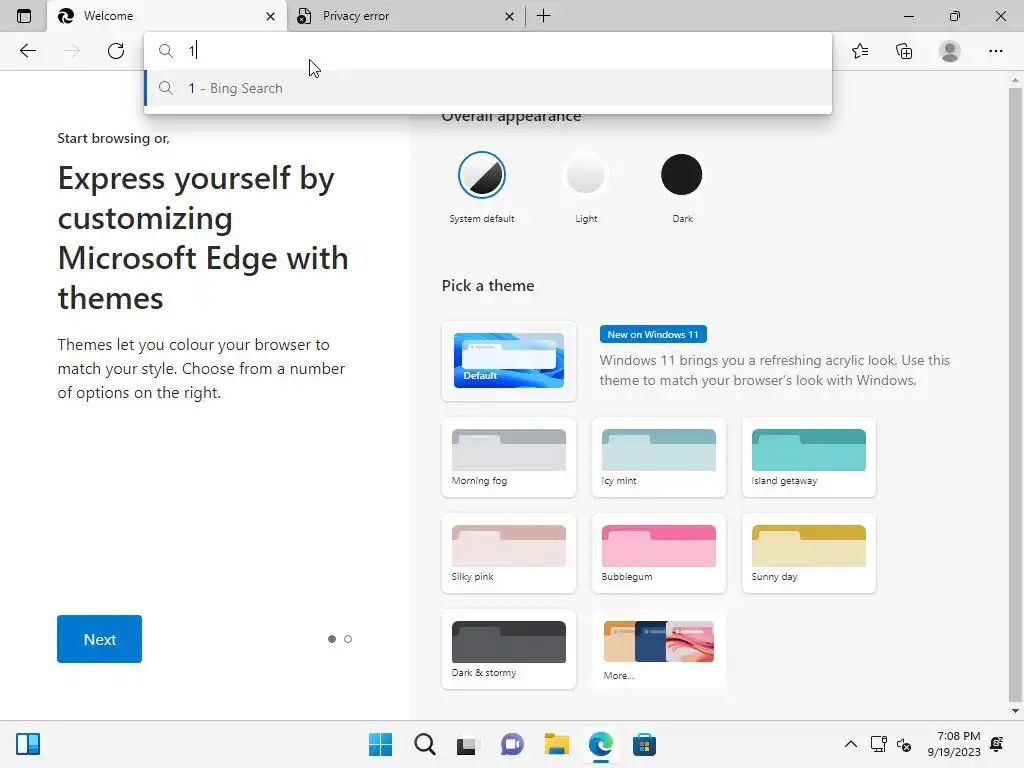Image resolution: width=1024 pixels, height=768 pixels.
Task: Pick the Default theme
Action: click(509, 360)
